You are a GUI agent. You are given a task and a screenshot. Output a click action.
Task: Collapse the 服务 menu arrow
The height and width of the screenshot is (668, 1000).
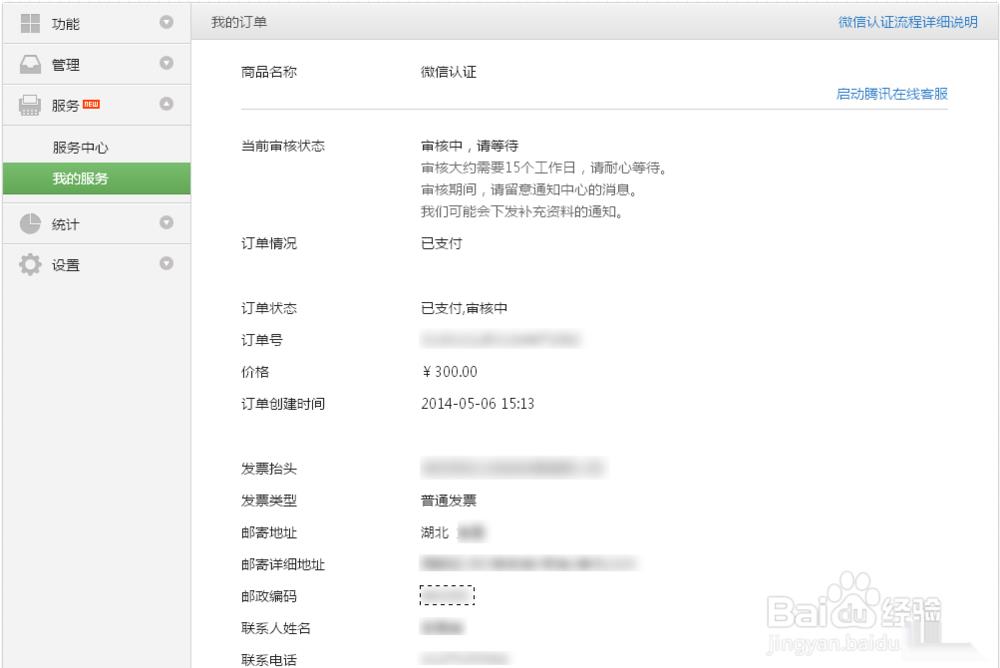pyautogui.click(x=166, y=104)
